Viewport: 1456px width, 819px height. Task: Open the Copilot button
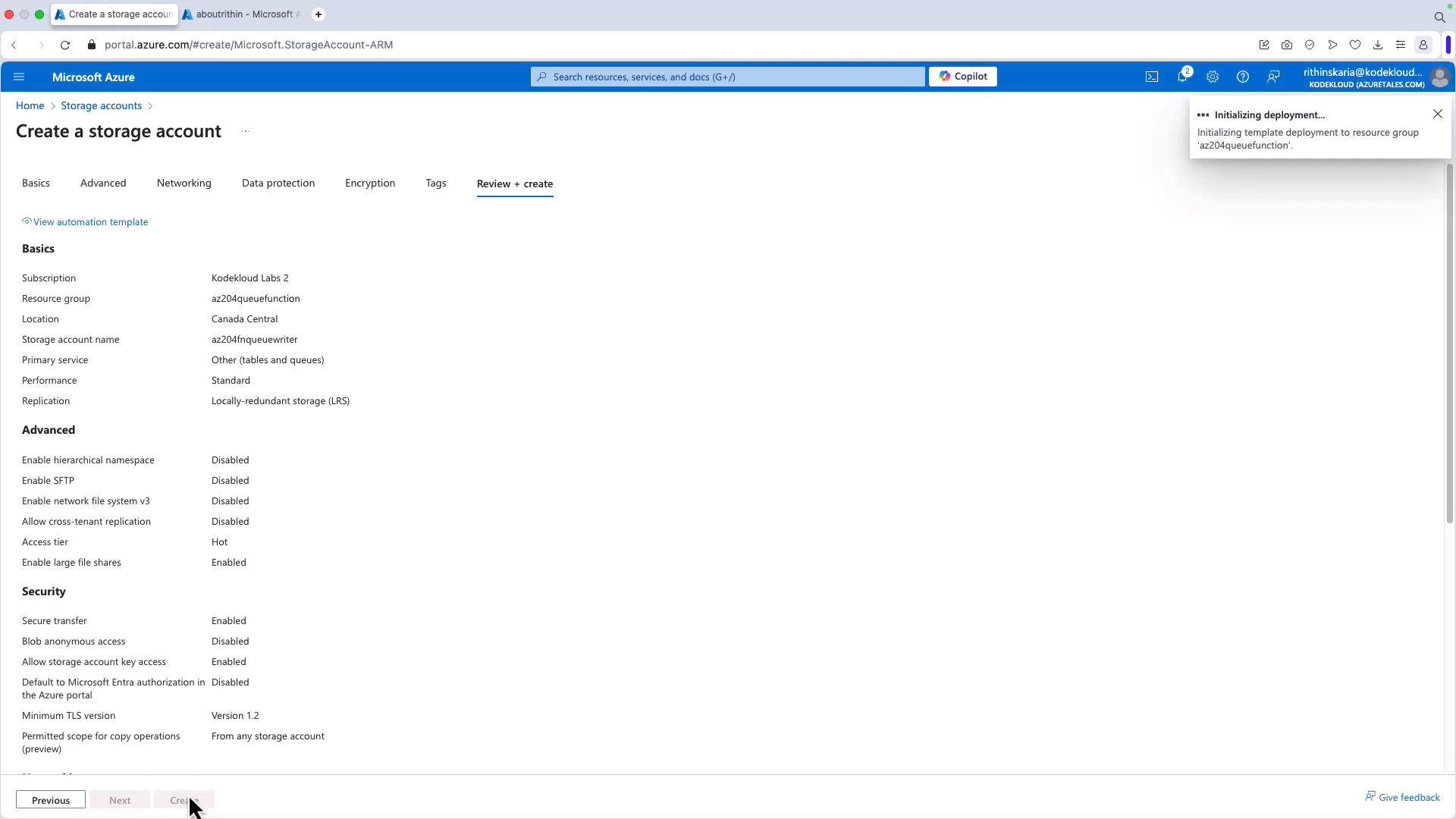[963, 77]
